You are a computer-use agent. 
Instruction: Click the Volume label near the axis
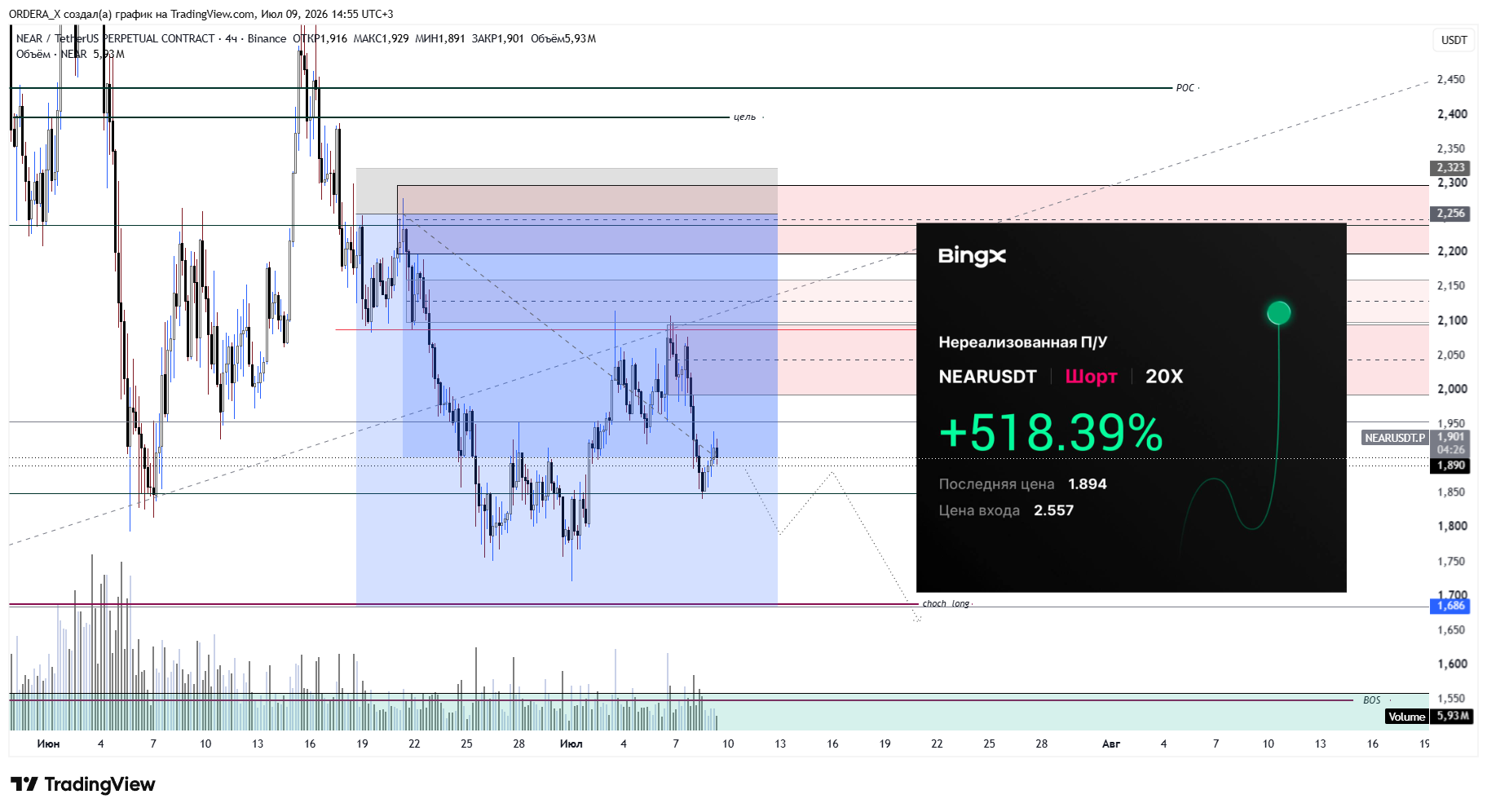tap(1406, 717)
